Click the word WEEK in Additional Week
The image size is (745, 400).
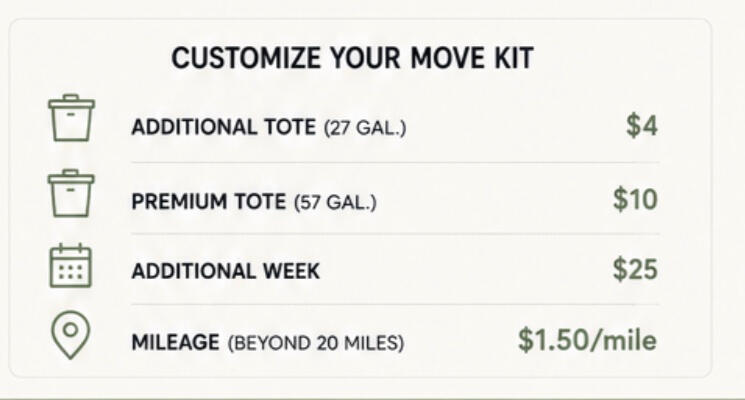coord(292,271)
